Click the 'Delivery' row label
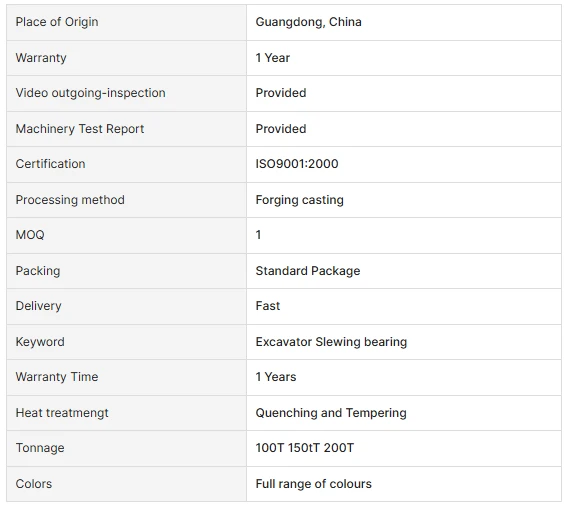 38,306
